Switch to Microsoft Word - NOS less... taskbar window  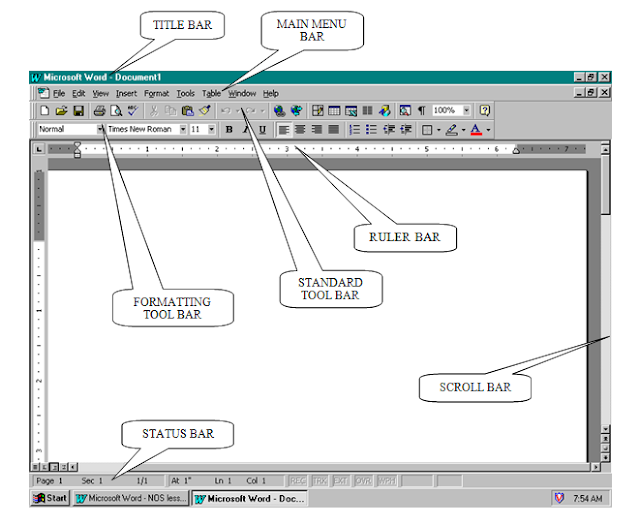tap(131, 498)
